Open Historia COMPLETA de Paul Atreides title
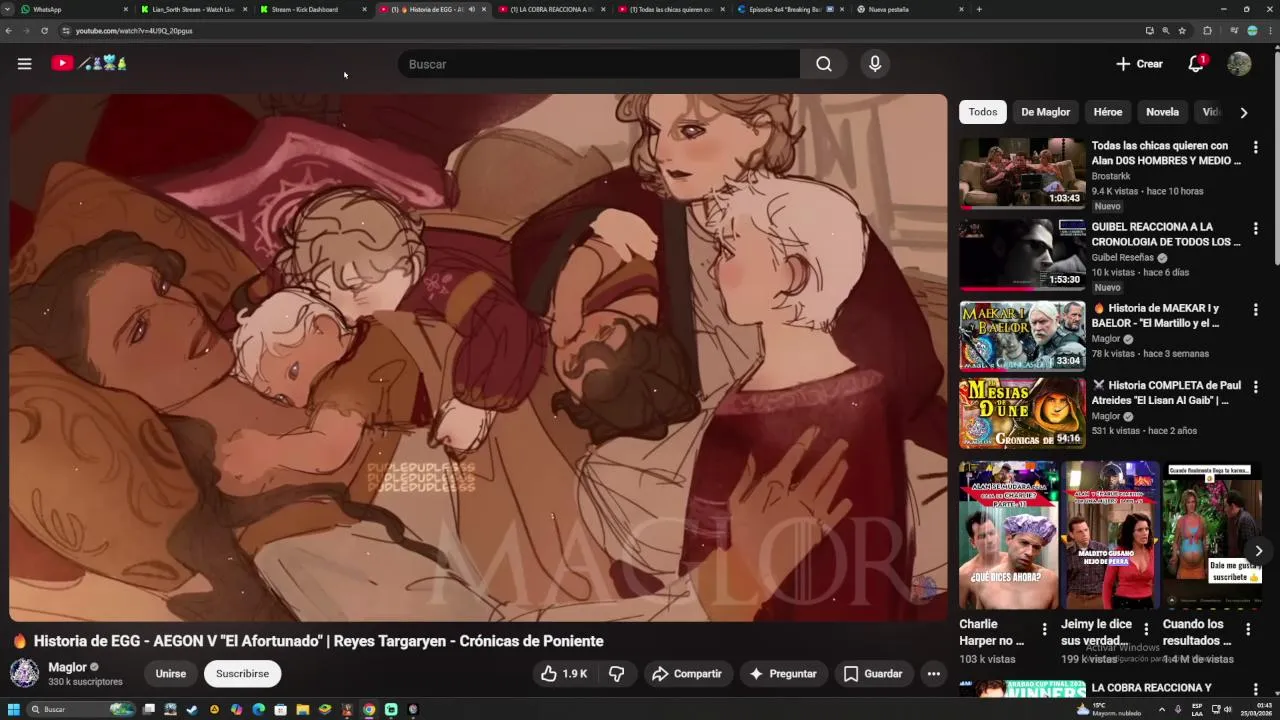Image resolution: width=1280 pixels, height=720 pixels. [1167, 393]
